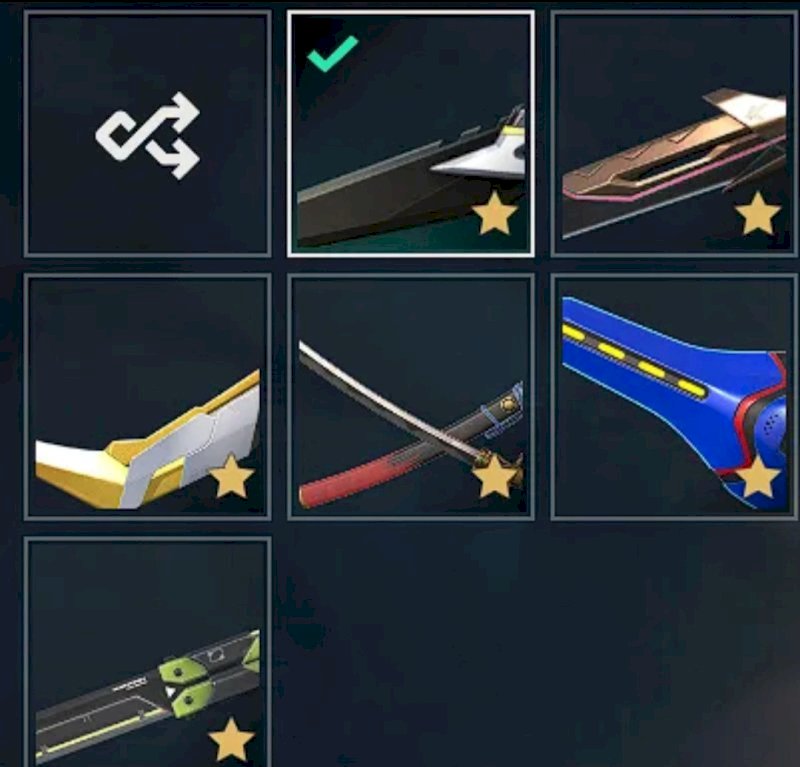Select the gold and white blade skin
The height and width of the screenshot is (767, 800).
147,397
